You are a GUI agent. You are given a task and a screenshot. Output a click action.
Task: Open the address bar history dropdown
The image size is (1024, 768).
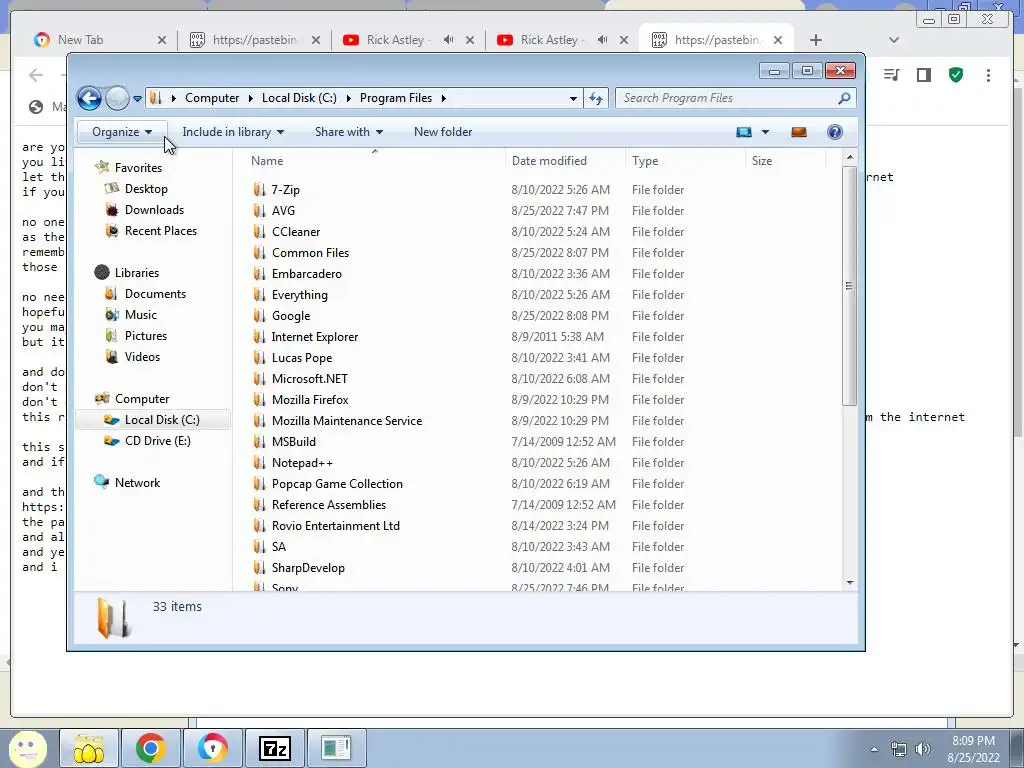pos(573,99)
